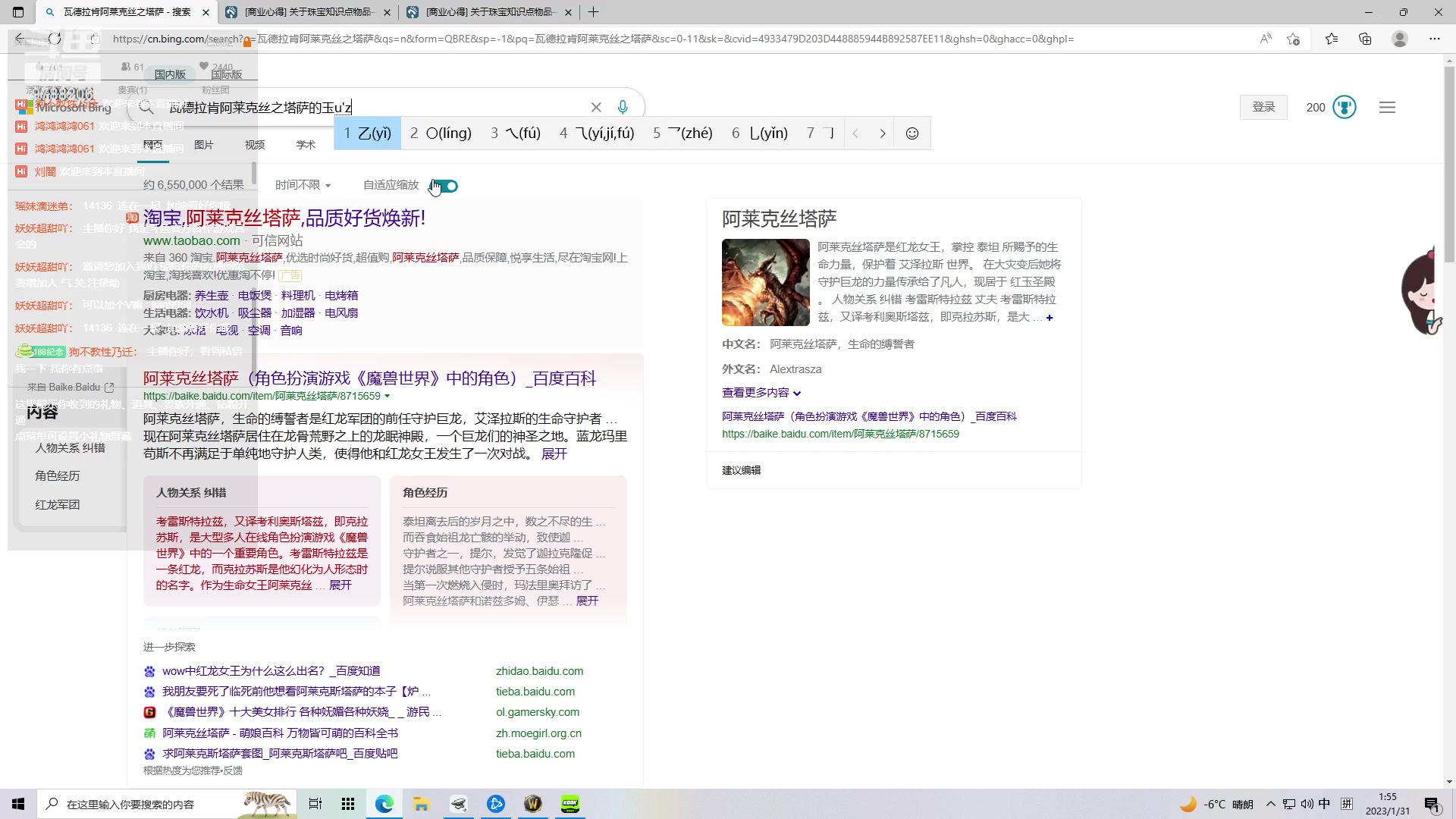Open the 时间不限 time filter dropdown
Viewport: 1456px width, 819px height.
pos(303,185)
